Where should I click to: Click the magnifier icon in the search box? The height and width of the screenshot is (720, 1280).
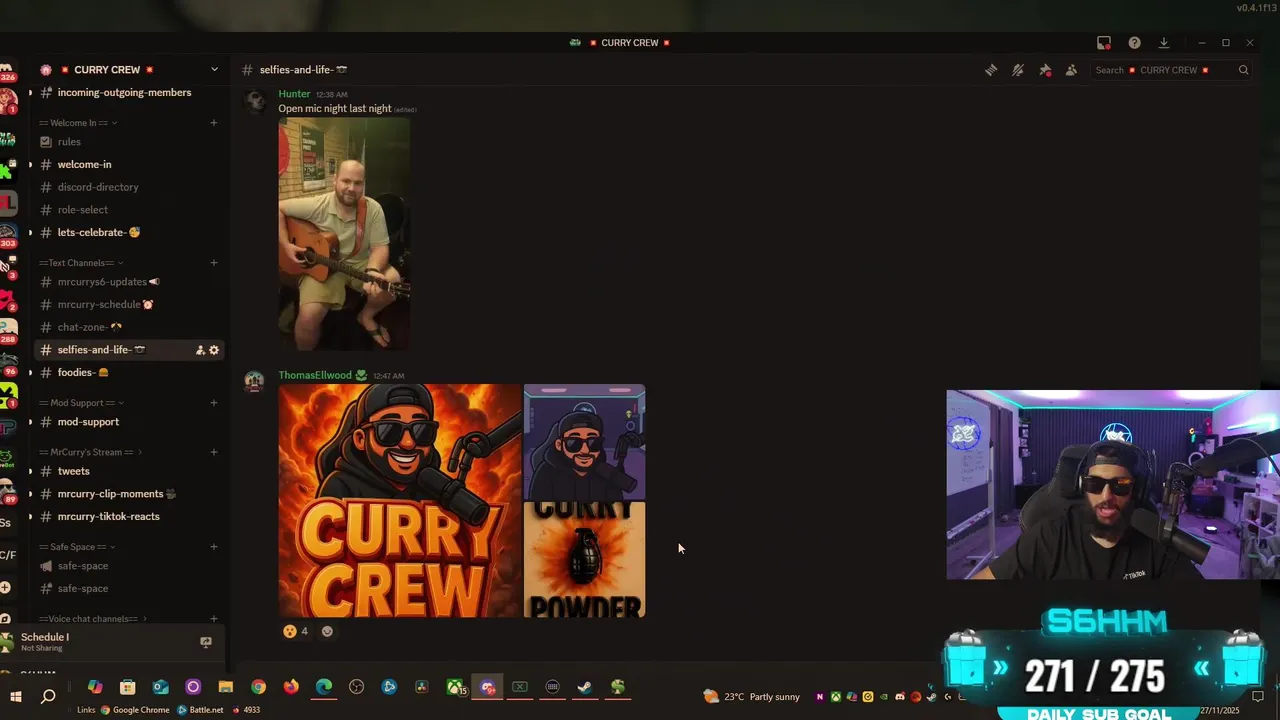[x=1243, y=70]
